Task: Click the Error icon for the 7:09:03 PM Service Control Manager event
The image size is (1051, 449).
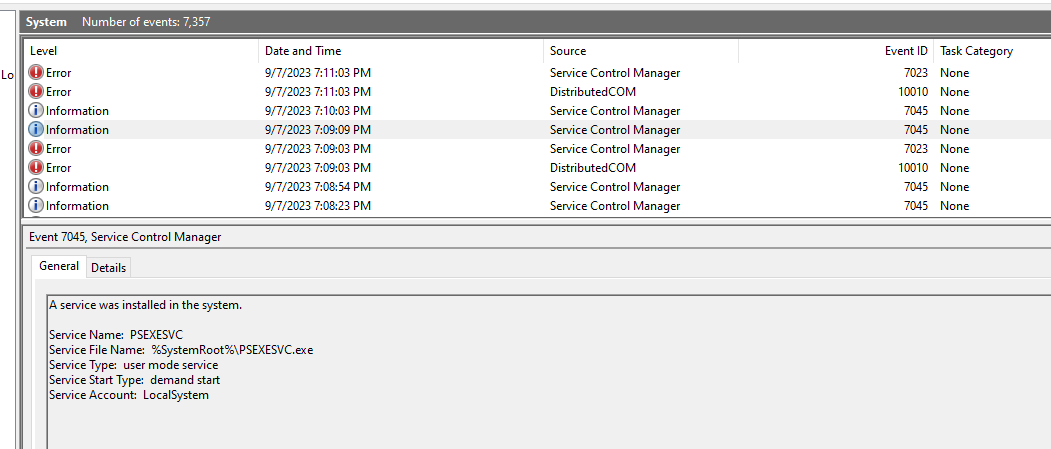Action: [x=36, y=149]
